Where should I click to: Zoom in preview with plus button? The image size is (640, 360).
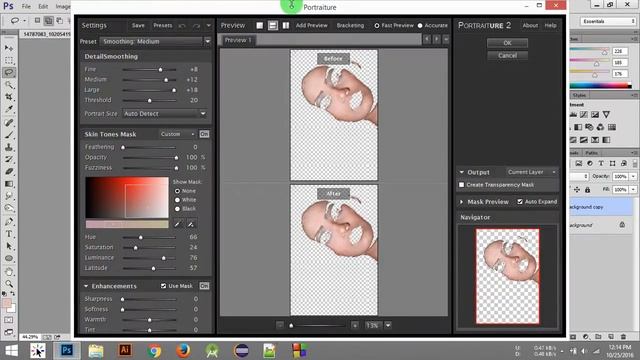[x=355, y=325]
